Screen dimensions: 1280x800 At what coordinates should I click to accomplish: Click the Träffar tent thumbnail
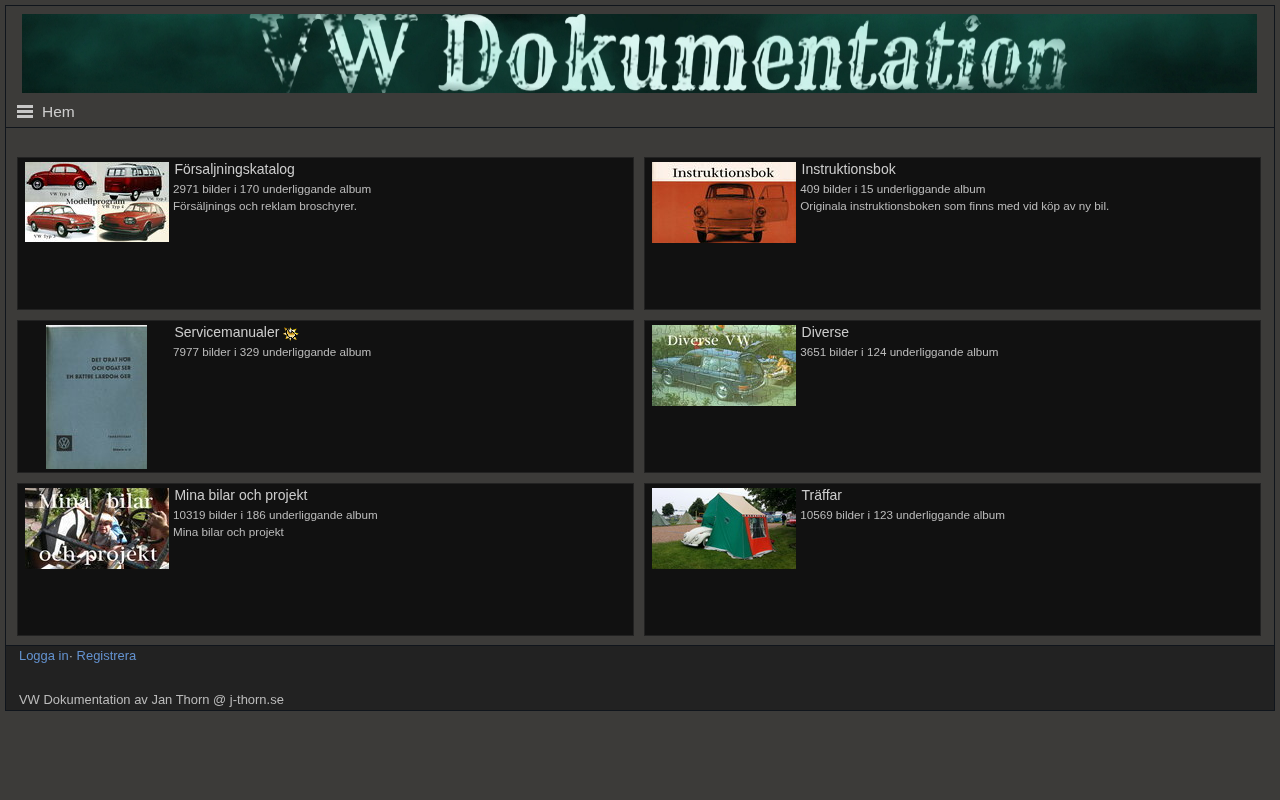pyautogui.click(x=724, y=528)
